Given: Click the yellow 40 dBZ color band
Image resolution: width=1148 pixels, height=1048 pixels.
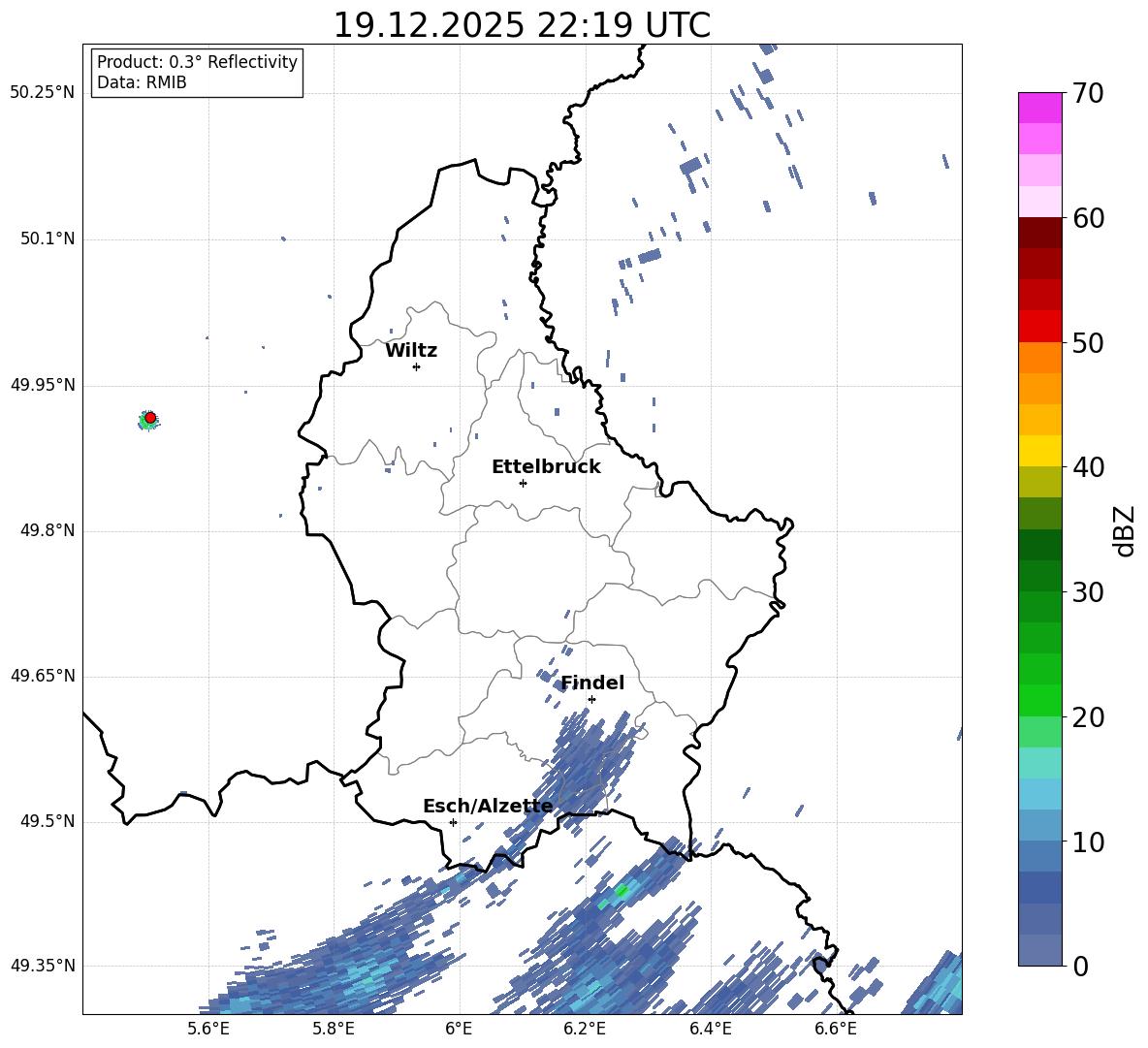Looking at the screenshot, I should click(x=1039, y=451).
